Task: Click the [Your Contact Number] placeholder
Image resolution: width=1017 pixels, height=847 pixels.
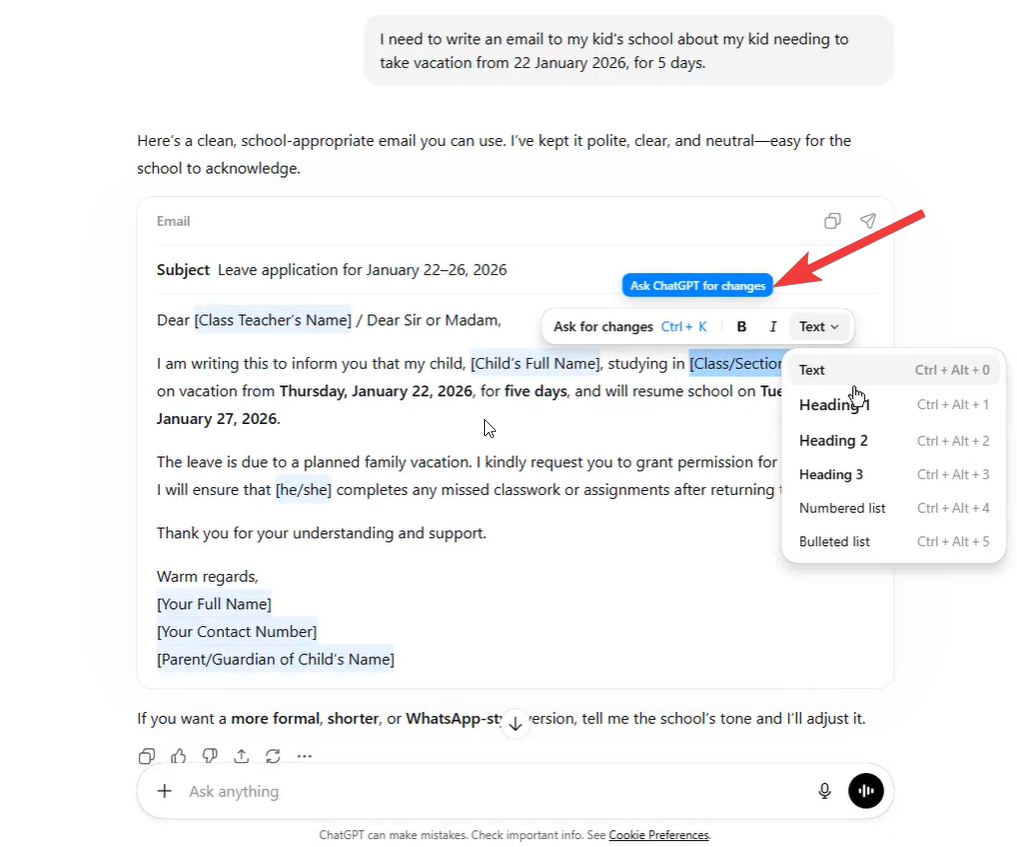Action: coord(237,632)
